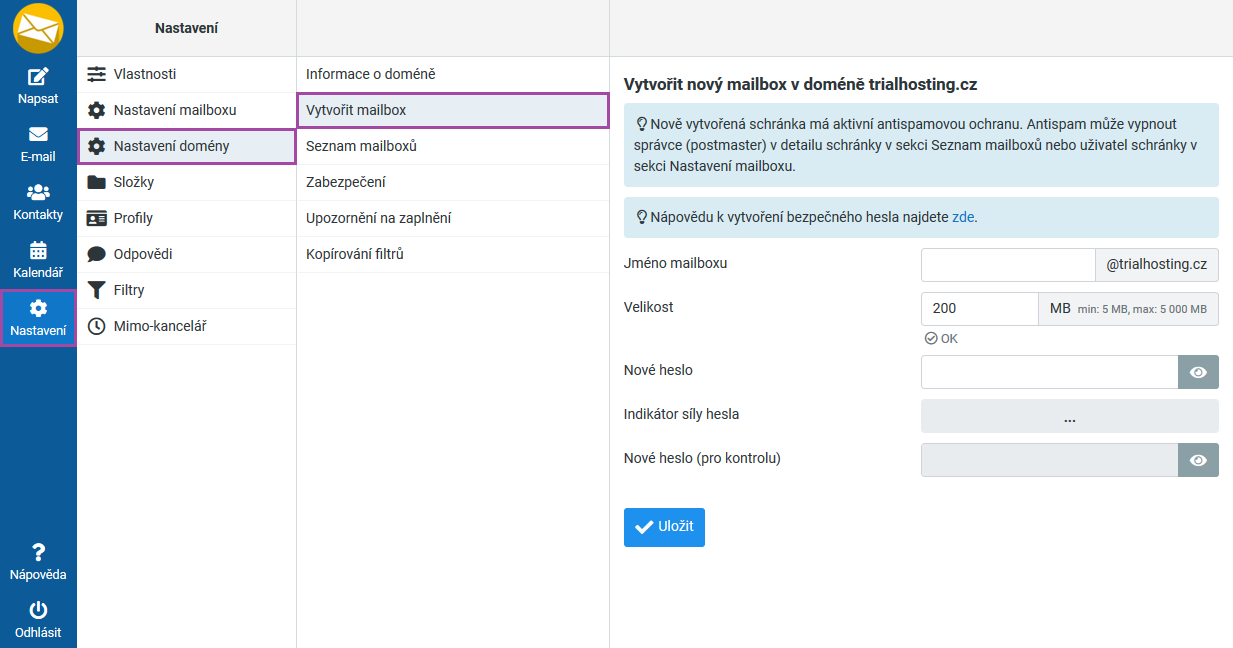Click the yellow envelope app logo
This screenshot has width=1233, height=648.
(38, 27)
